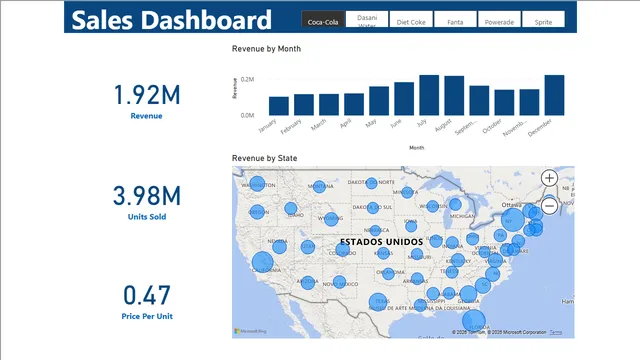Click the January revenue bar
This screenshot has width=640, height=360.
[x=279, y=106]
